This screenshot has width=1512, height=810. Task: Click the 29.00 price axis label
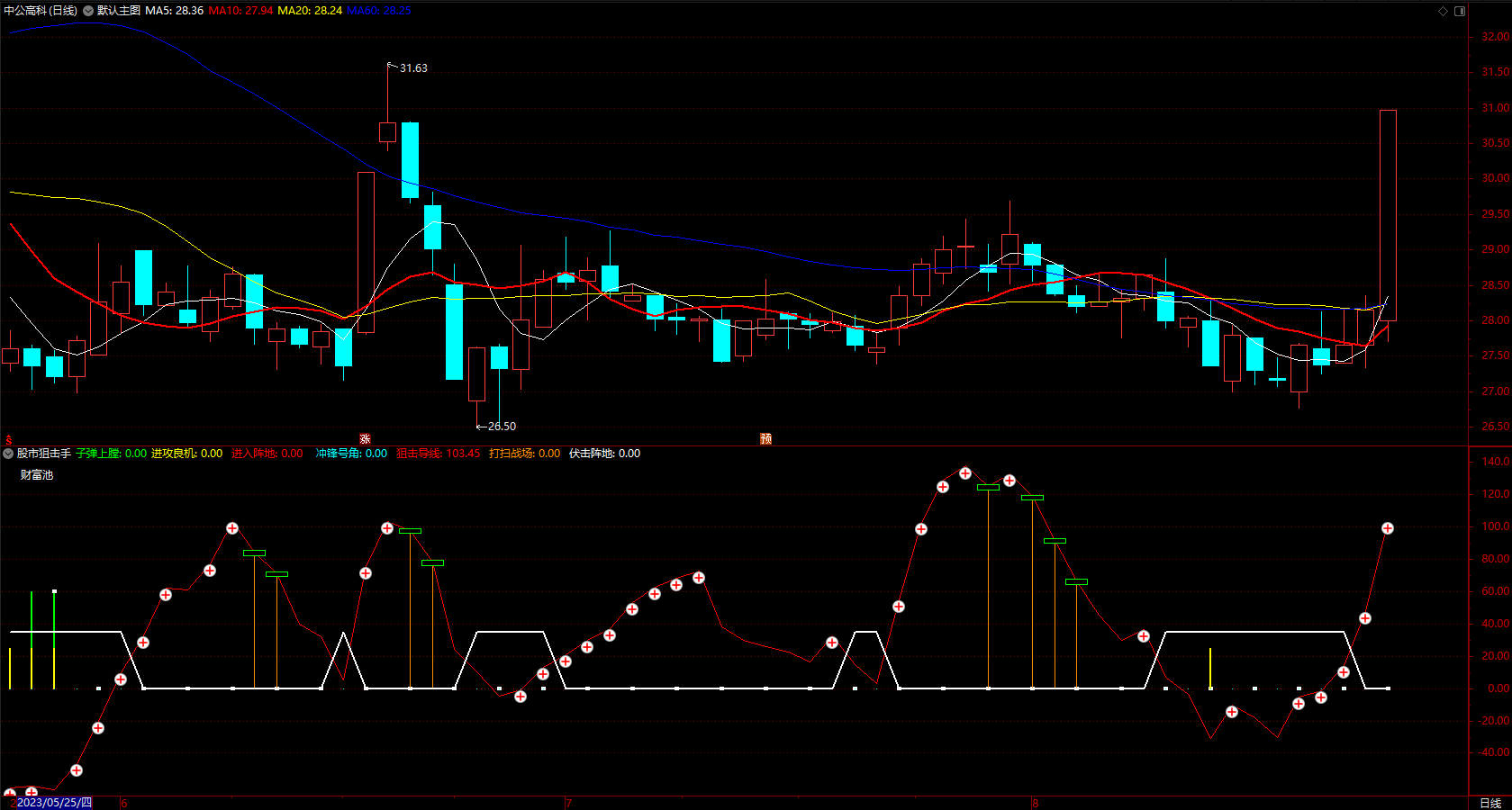pos(1496,249)
